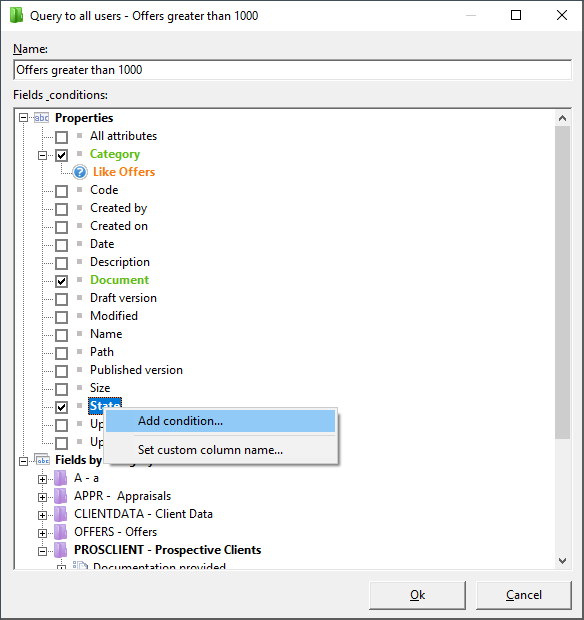Click the OFFERS purple folder icon

point(60,532)
